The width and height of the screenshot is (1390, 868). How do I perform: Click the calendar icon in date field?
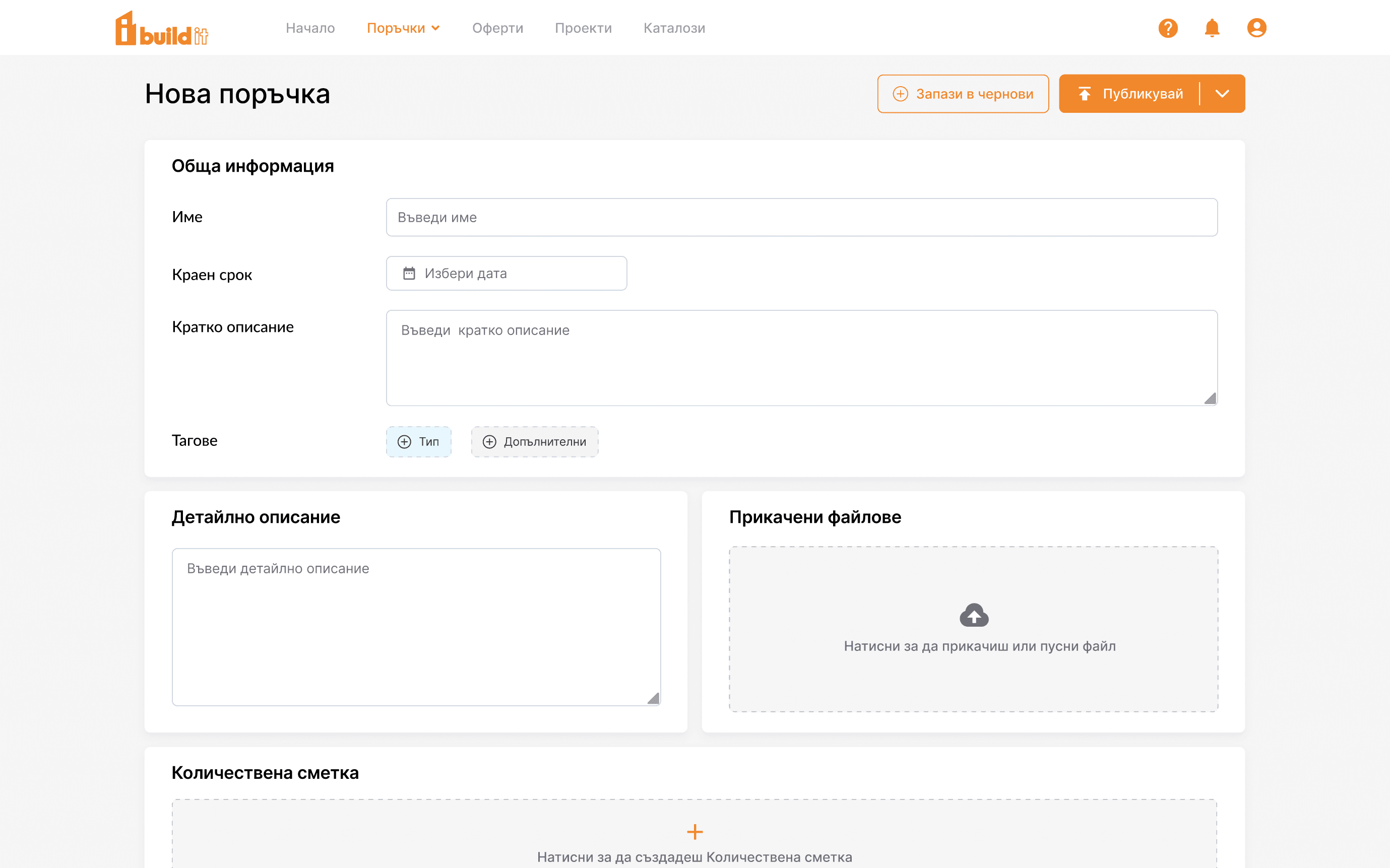coord(409,273)
